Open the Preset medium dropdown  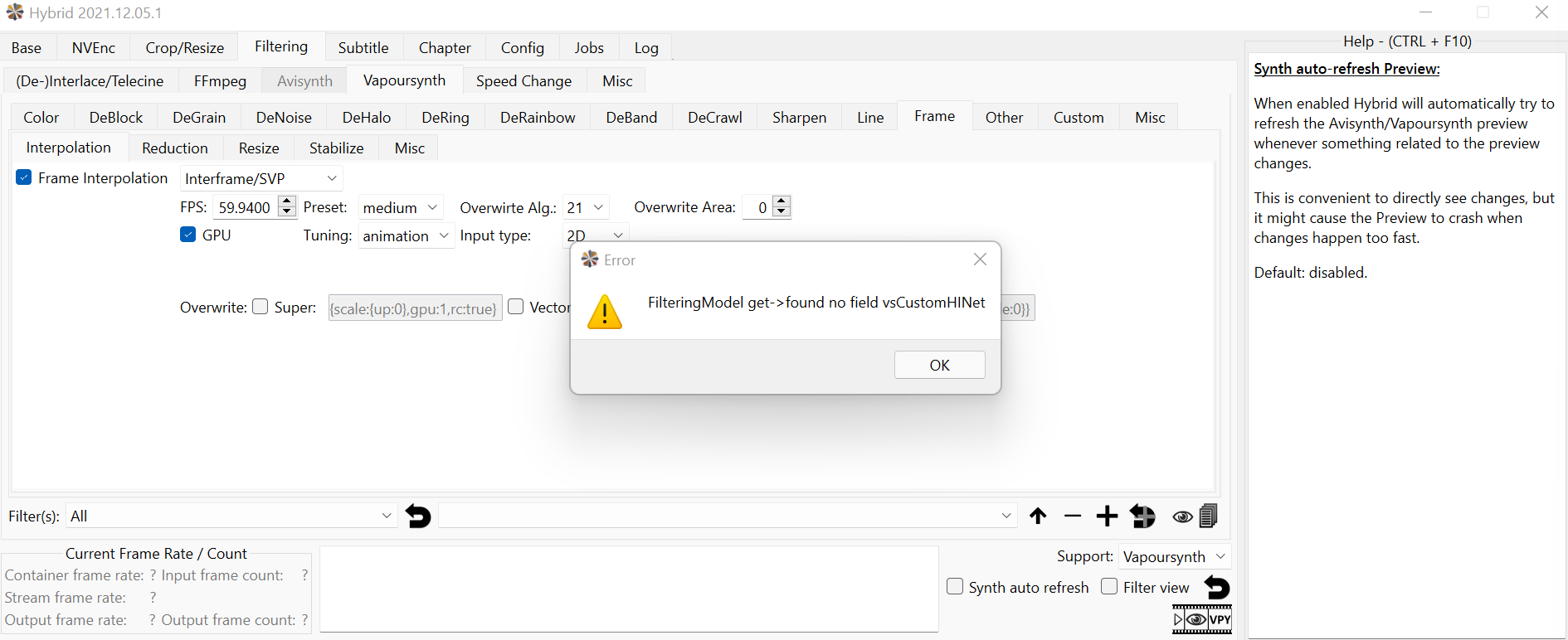click(x=400, y=207)
